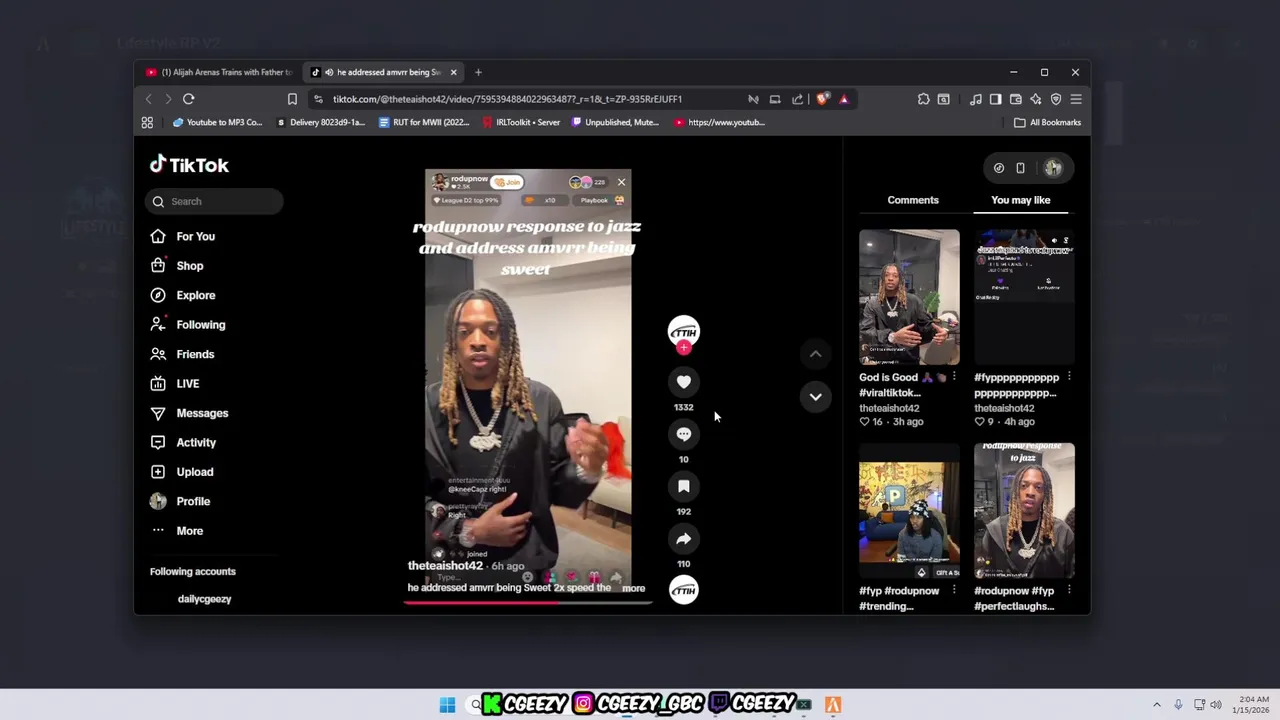
Task: Click phone app icon at top right
Action: click(x=1020, y=168)
